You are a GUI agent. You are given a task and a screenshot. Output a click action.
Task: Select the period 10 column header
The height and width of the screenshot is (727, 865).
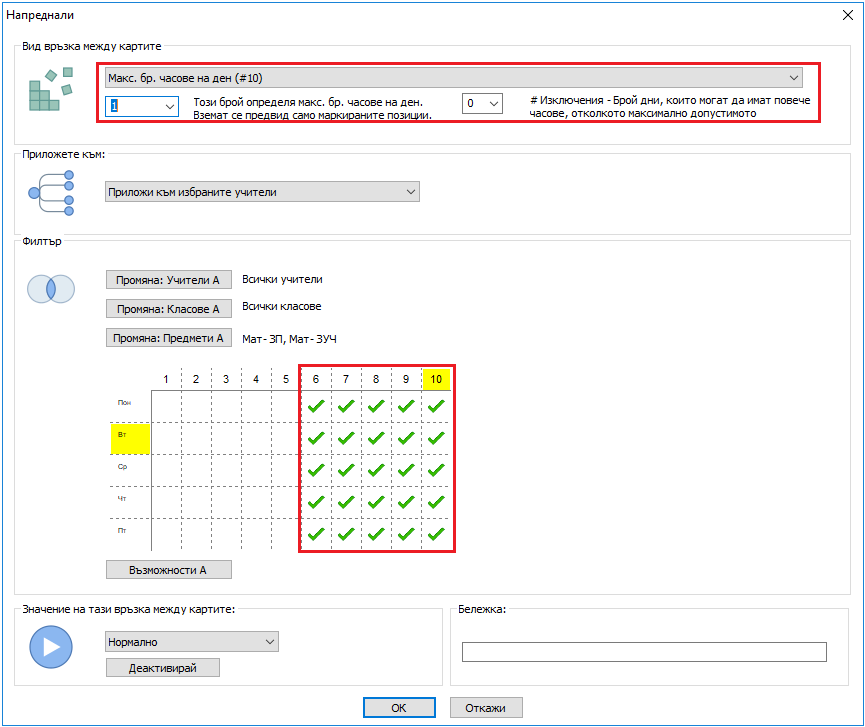436,379
